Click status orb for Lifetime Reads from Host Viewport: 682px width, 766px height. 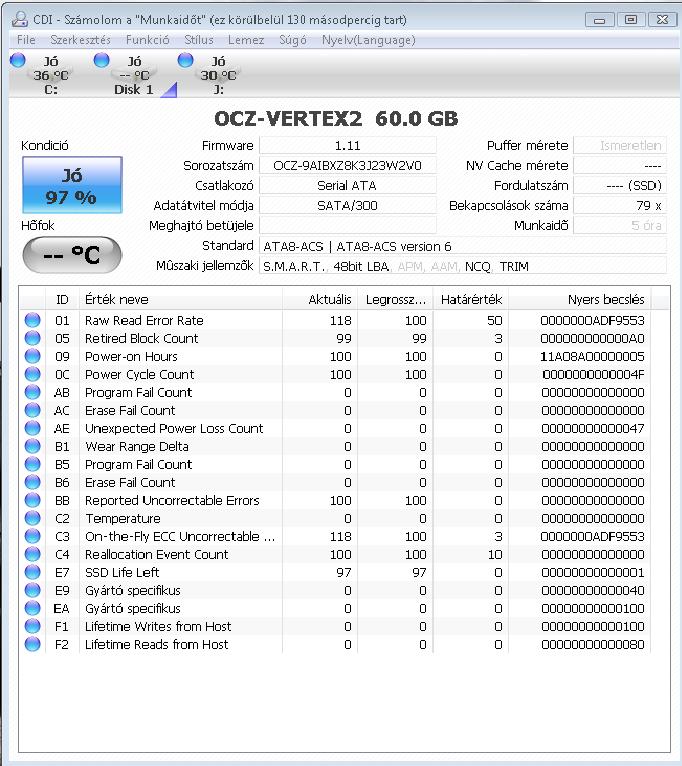click(32, 644)
